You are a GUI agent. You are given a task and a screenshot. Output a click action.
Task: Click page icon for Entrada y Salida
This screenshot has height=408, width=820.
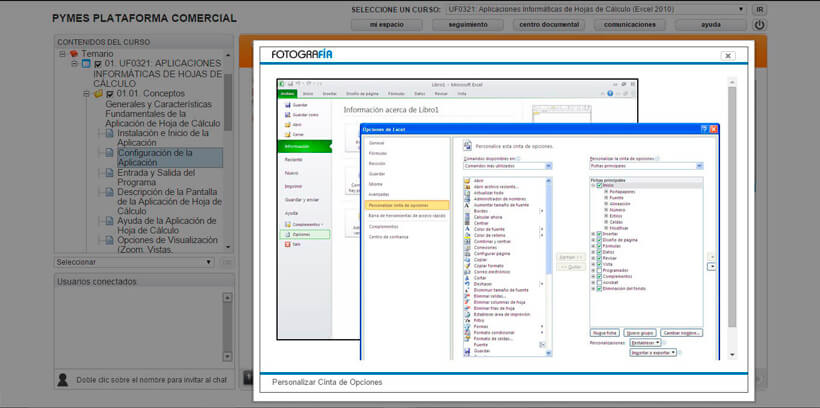coord(110,173)
